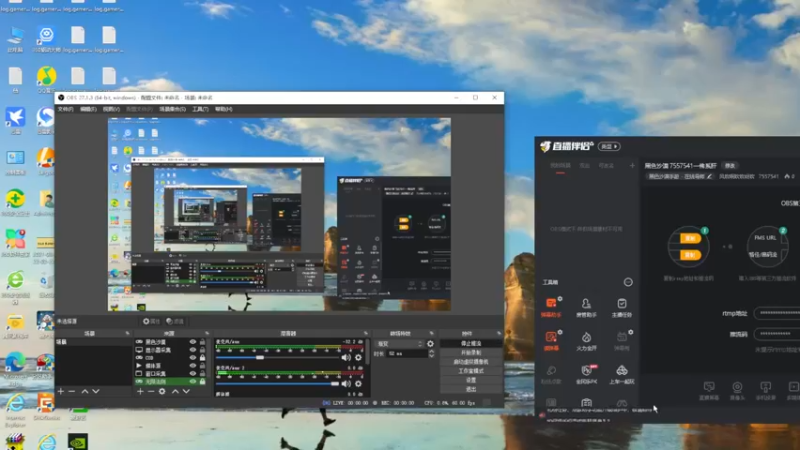The width and height of the screenshot is (800, 450).
Task: Open 弹幕助手 tool in 直播伴侣 toolbox
Action: [551, 308]
